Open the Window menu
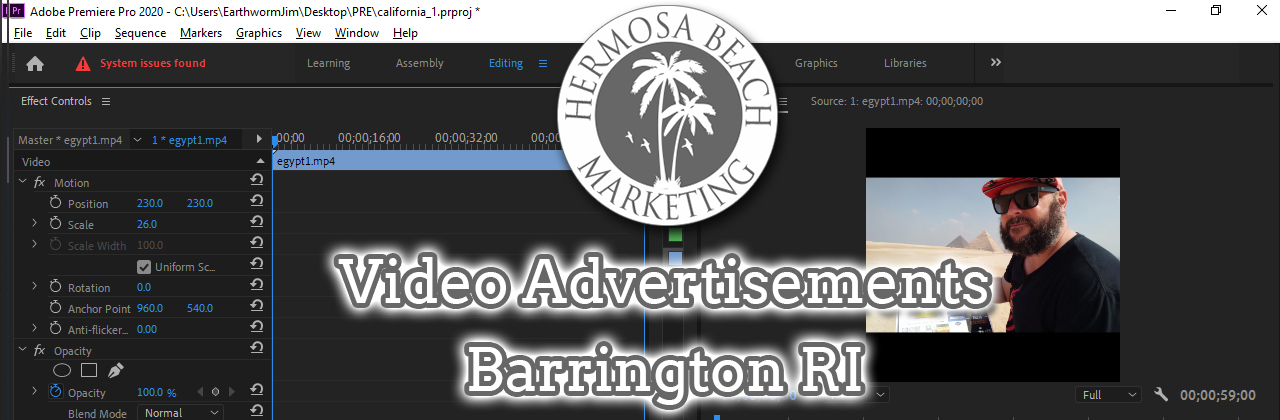Screen dimensions: 1280x420 357,33
